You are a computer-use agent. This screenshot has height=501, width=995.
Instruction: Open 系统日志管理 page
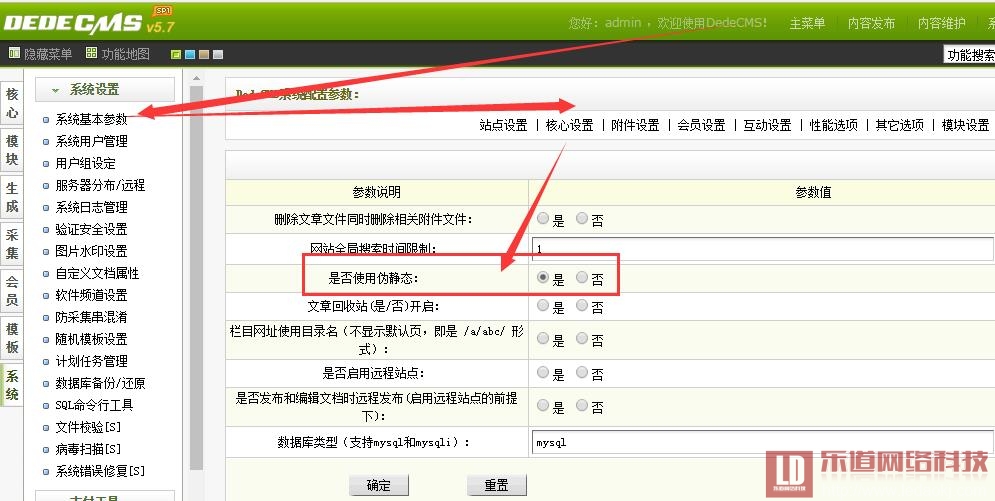pos(91,207)
